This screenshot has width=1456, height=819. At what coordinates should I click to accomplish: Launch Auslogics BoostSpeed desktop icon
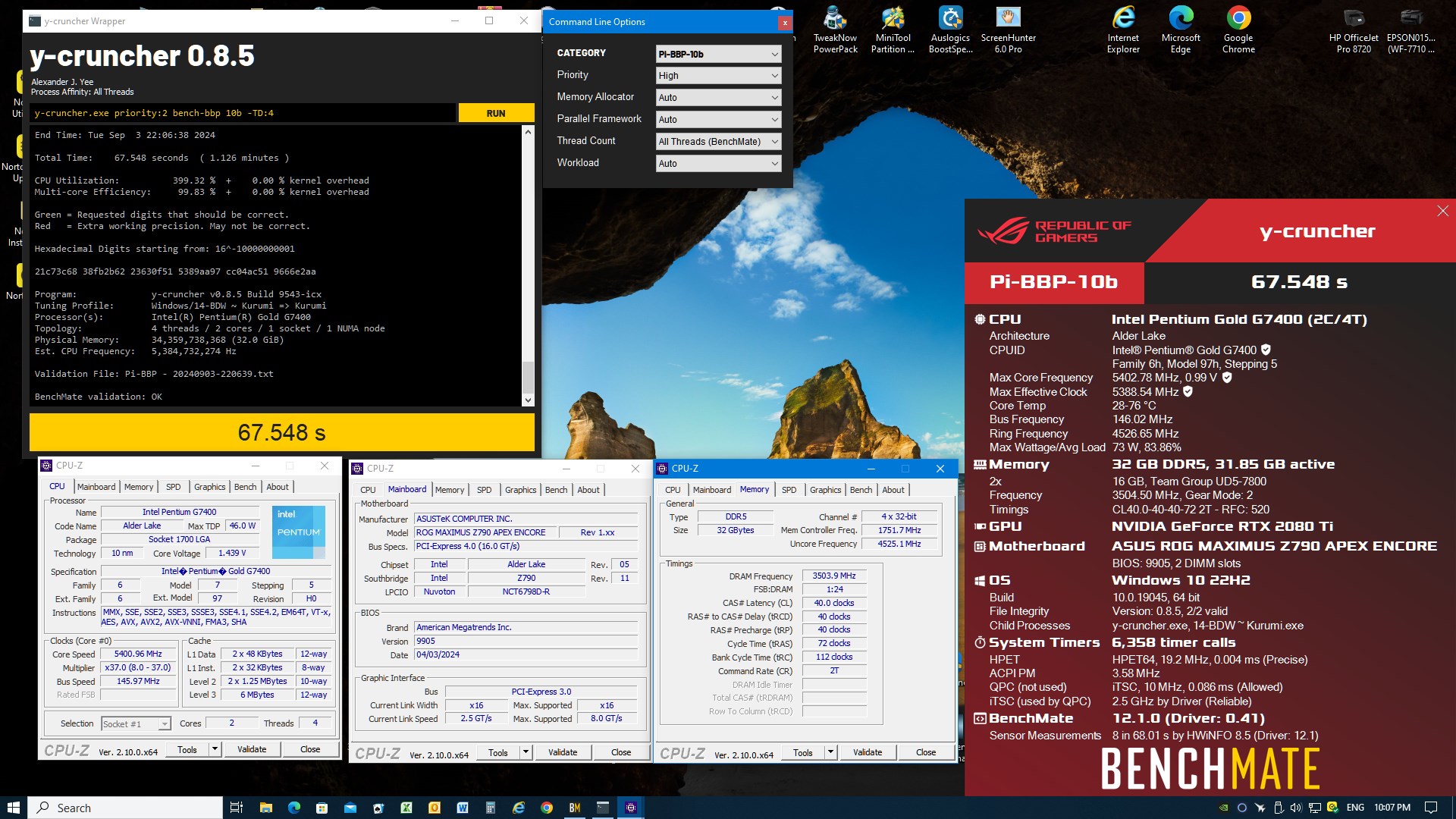click(x=950, y=30)
